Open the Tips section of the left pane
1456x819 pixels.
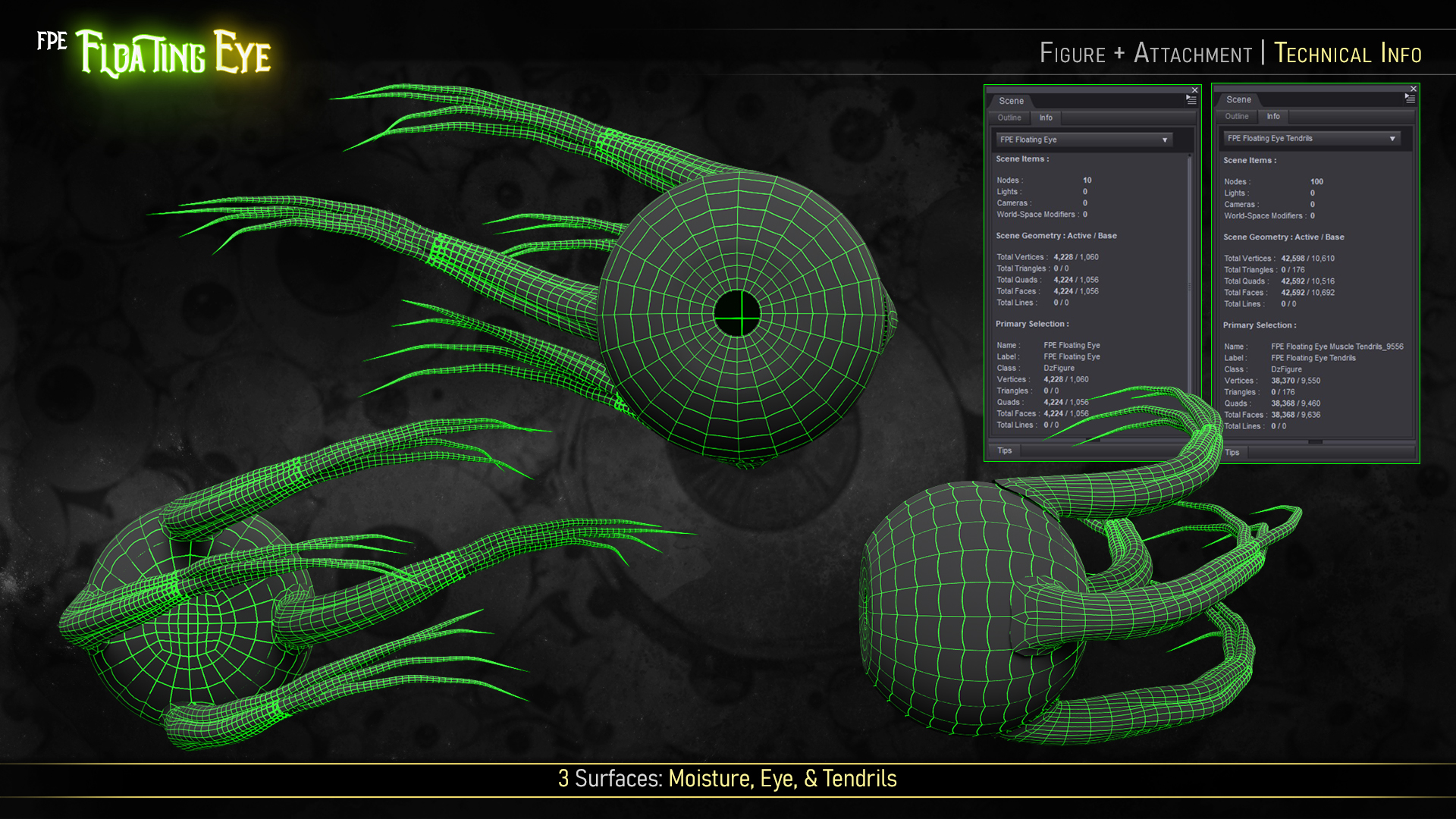[1005, 450]
